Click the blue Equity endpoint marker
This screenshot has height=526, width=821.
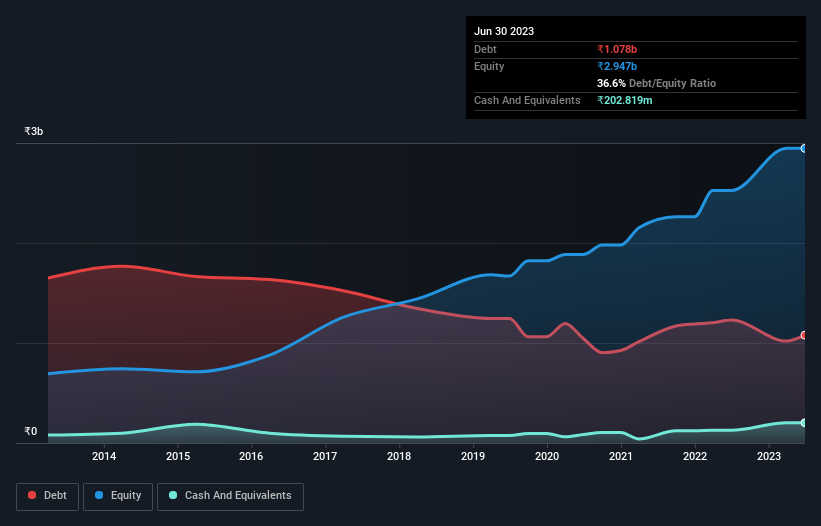[804, 149]
